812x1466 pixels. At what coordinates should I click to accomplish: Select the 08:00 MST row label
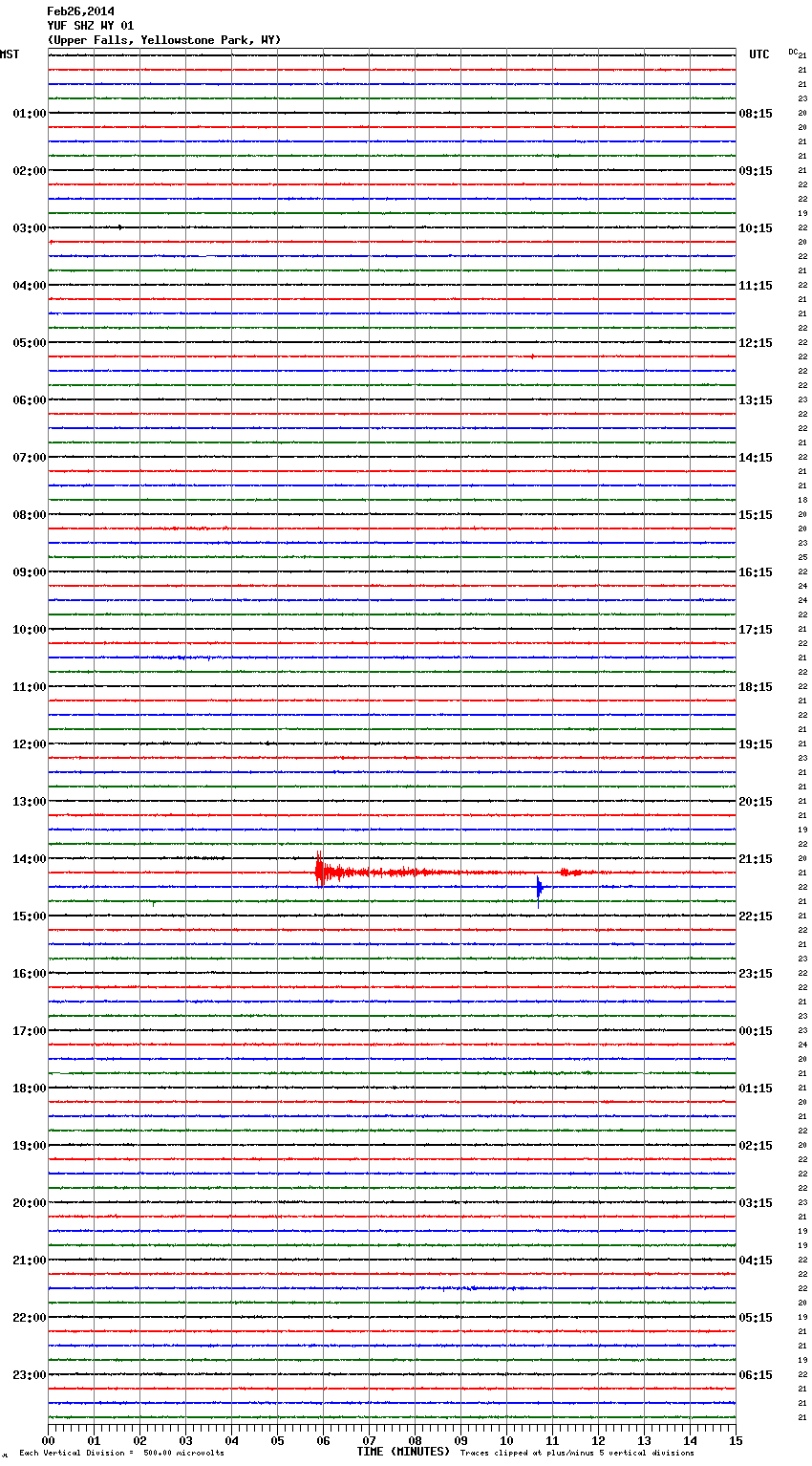(29, 515)
